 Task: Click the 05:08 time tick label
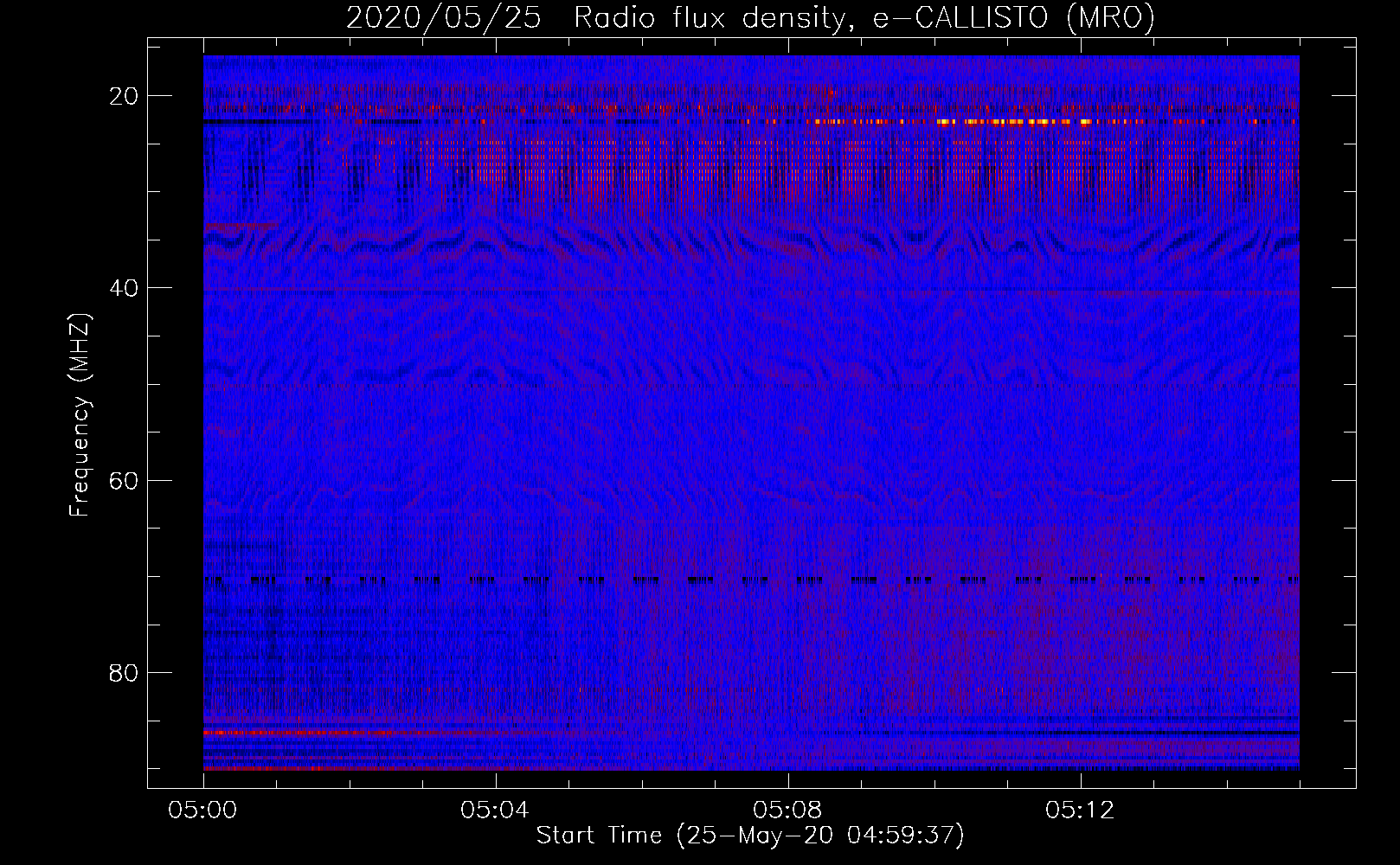pos(787,811)
